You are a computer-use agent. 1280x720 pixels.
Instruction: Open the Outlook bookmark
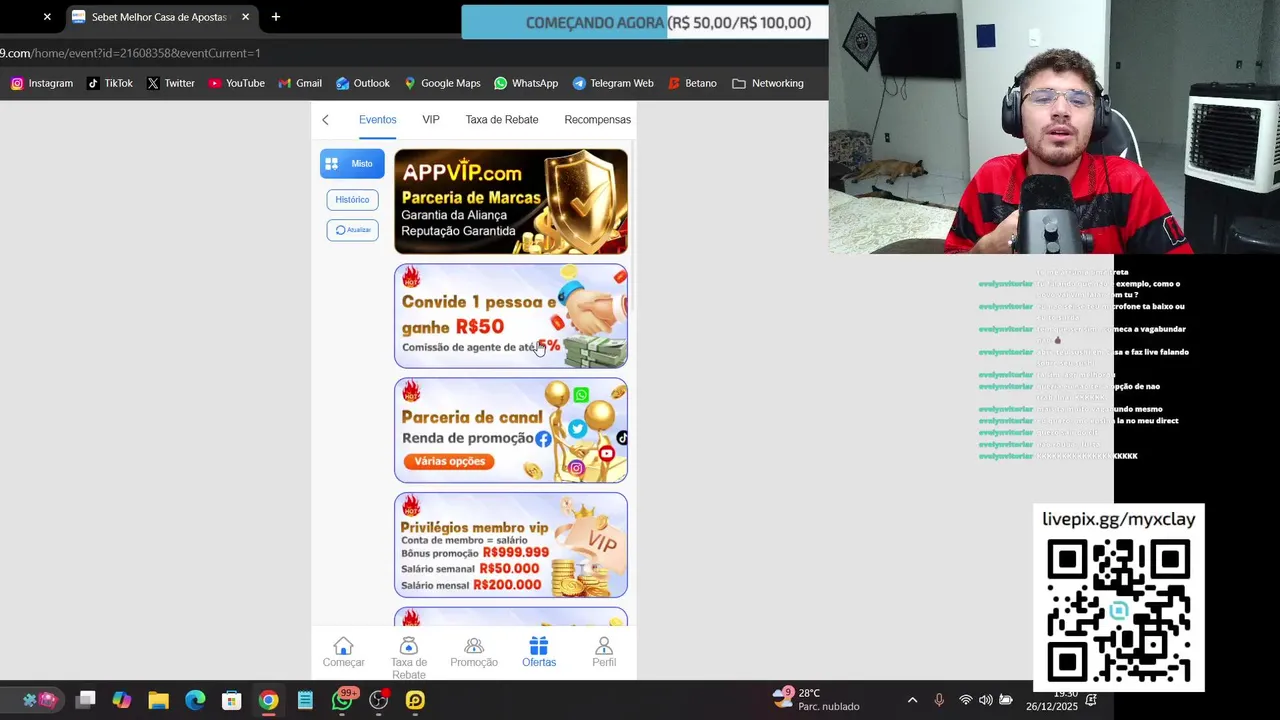pyautogui.click(x=363, y=83)
